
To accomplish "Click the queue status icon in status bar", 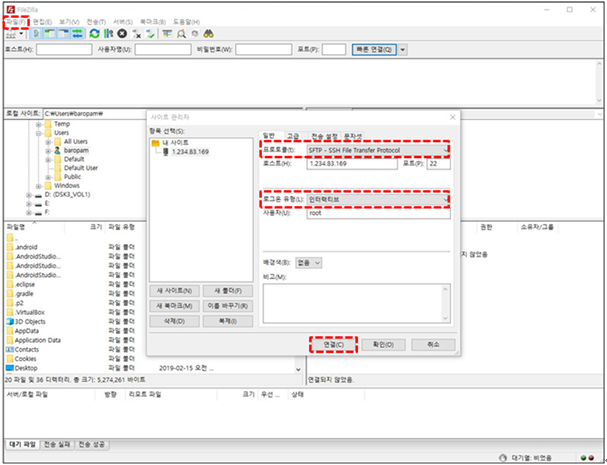I will [x=503, y=458].
